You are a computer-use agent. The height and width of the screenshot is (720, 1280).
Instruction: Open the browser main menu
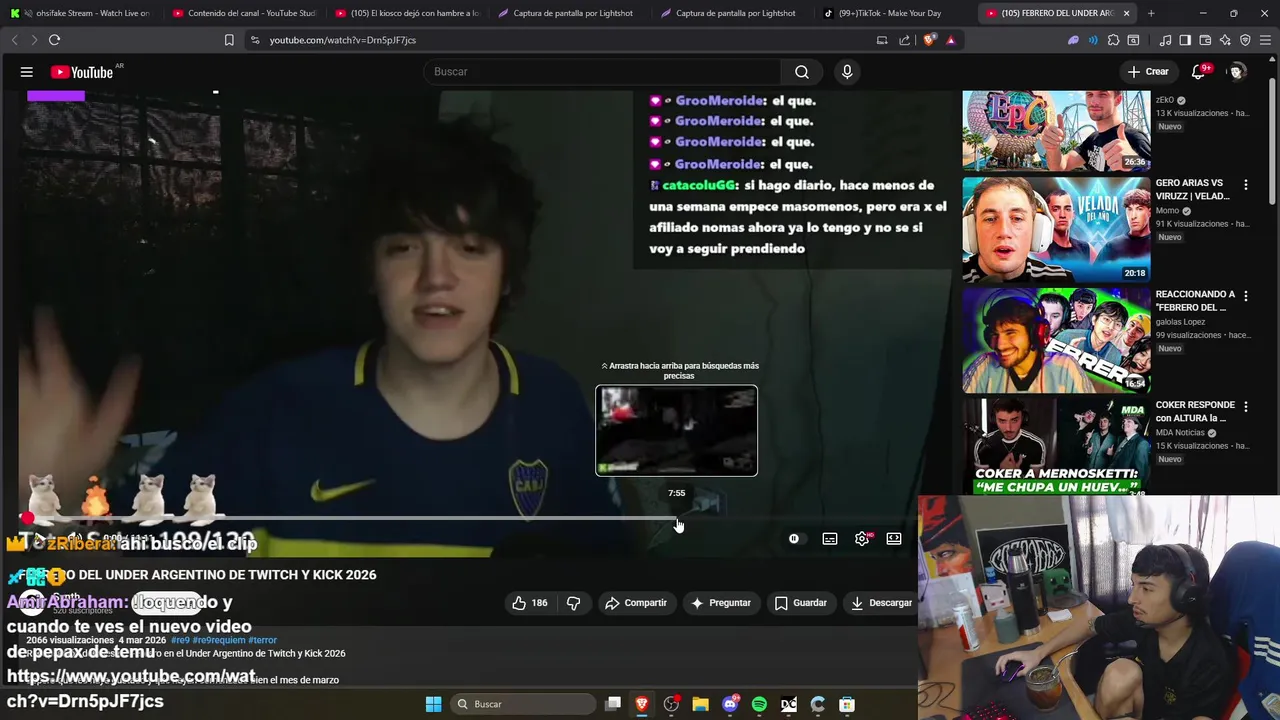(x=1265, y=40)
